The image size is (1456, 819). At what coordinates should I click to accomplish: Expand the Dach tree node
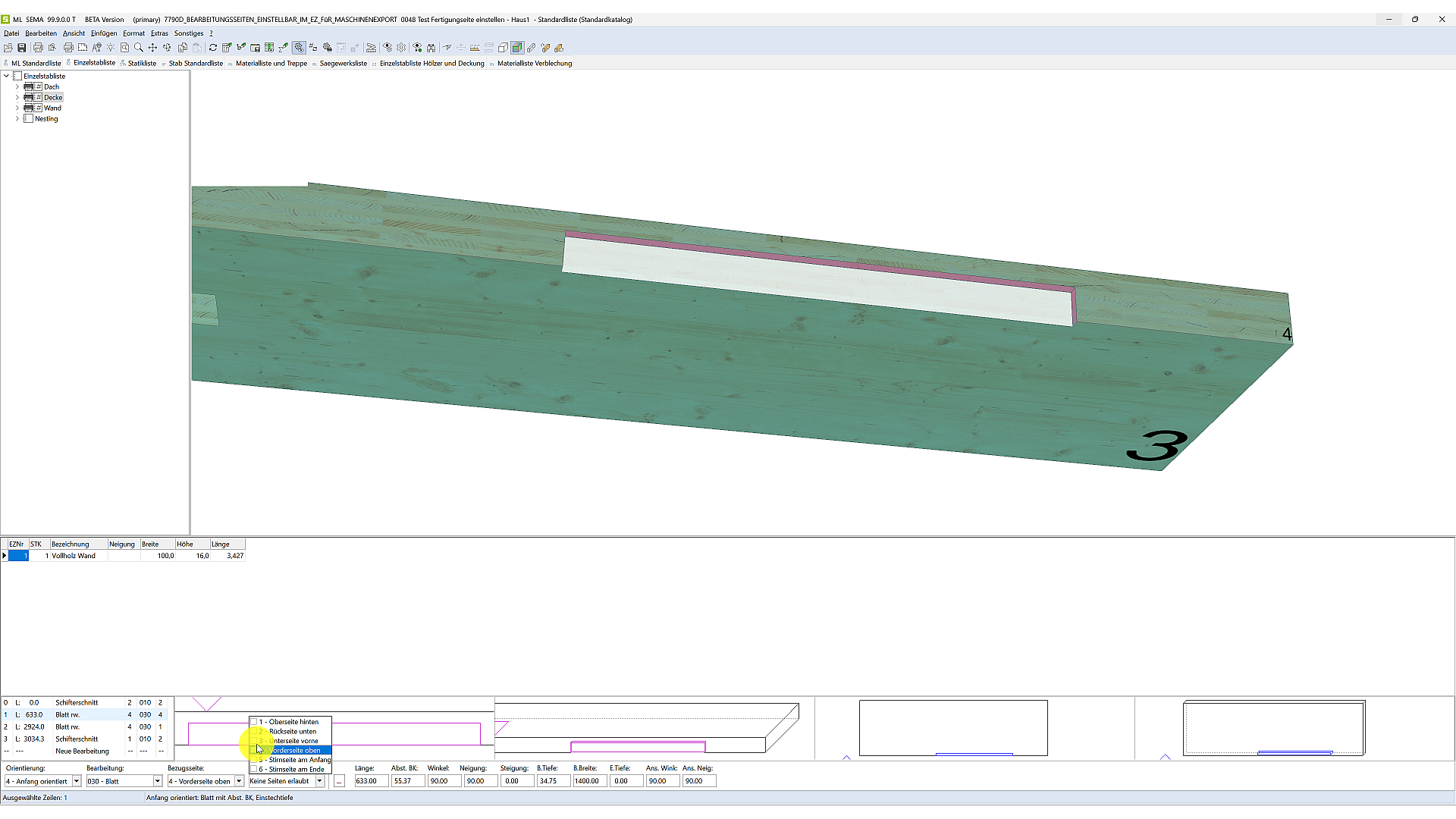tap(17, 87)
